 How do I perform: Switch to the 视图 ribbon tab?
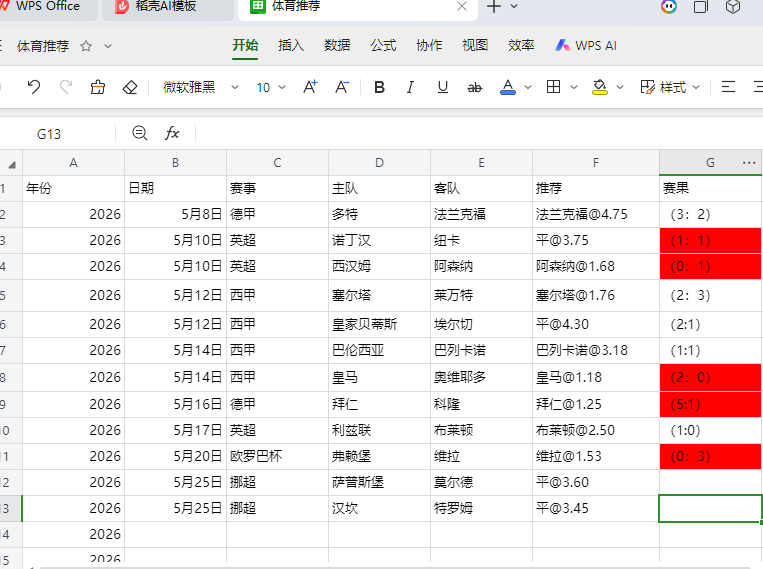point(475,45)
